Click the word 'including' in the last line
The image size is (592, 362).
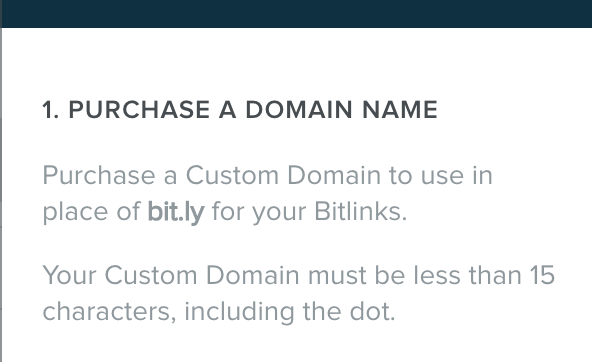239,313
